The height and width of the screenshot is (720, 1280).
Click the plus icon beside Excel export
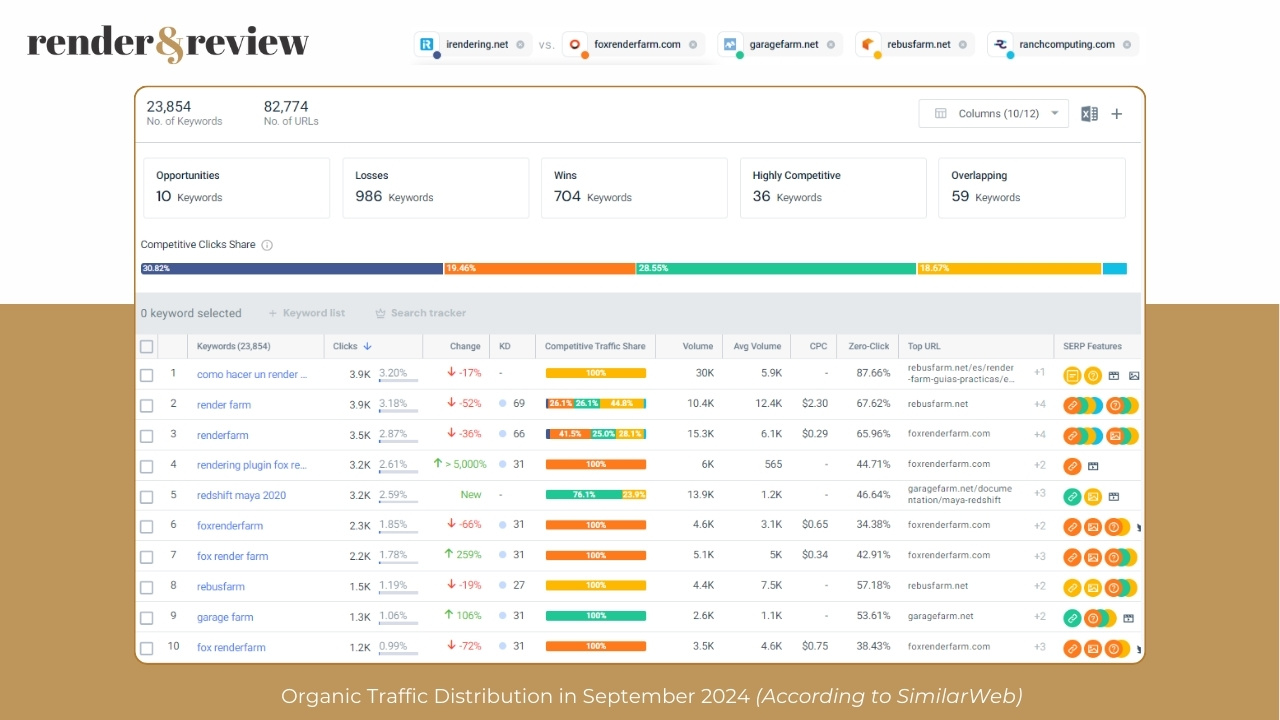tap(1117, 114)
